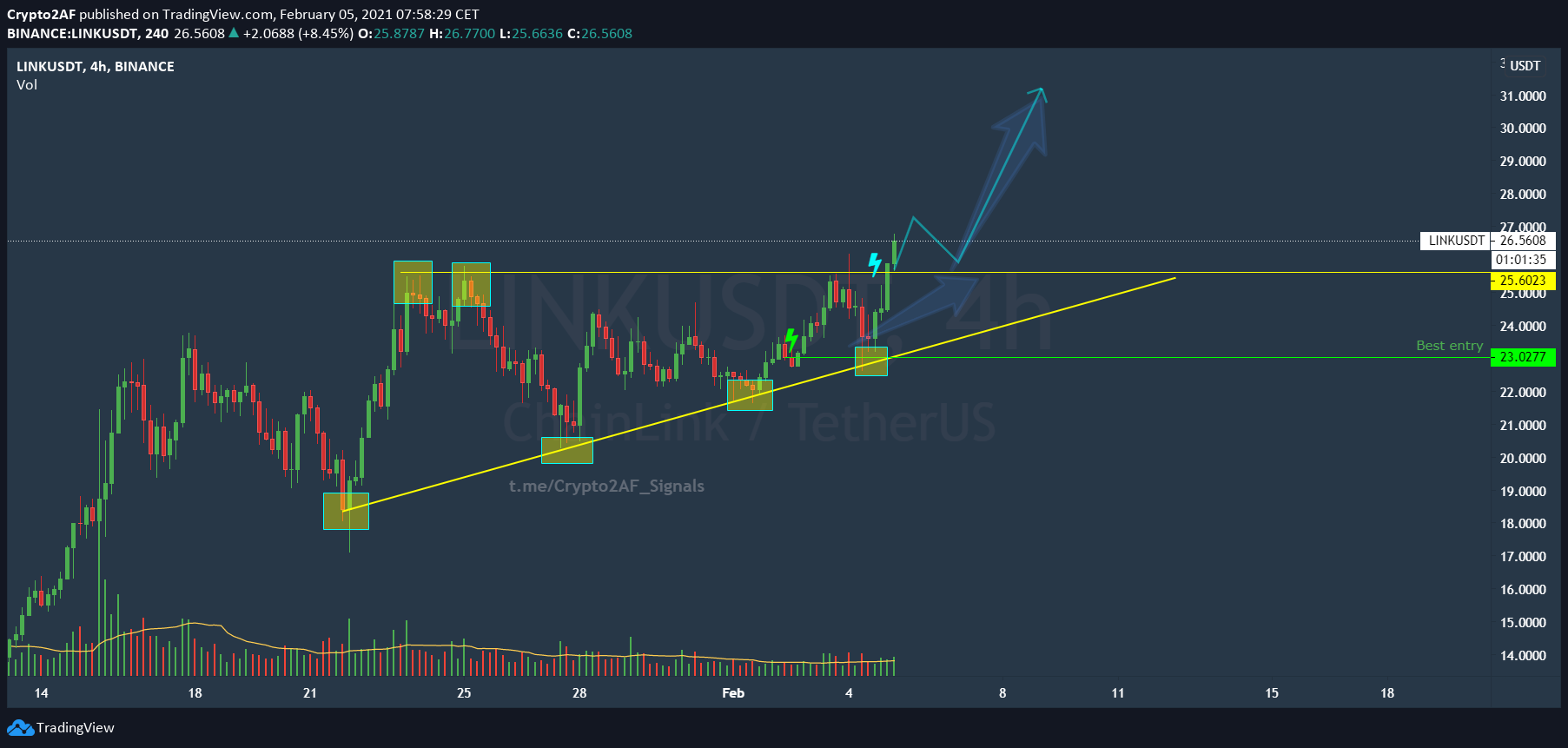Click the 28.0000 price axis label
Screen dimensions: 1568x748
point(1523,195)
